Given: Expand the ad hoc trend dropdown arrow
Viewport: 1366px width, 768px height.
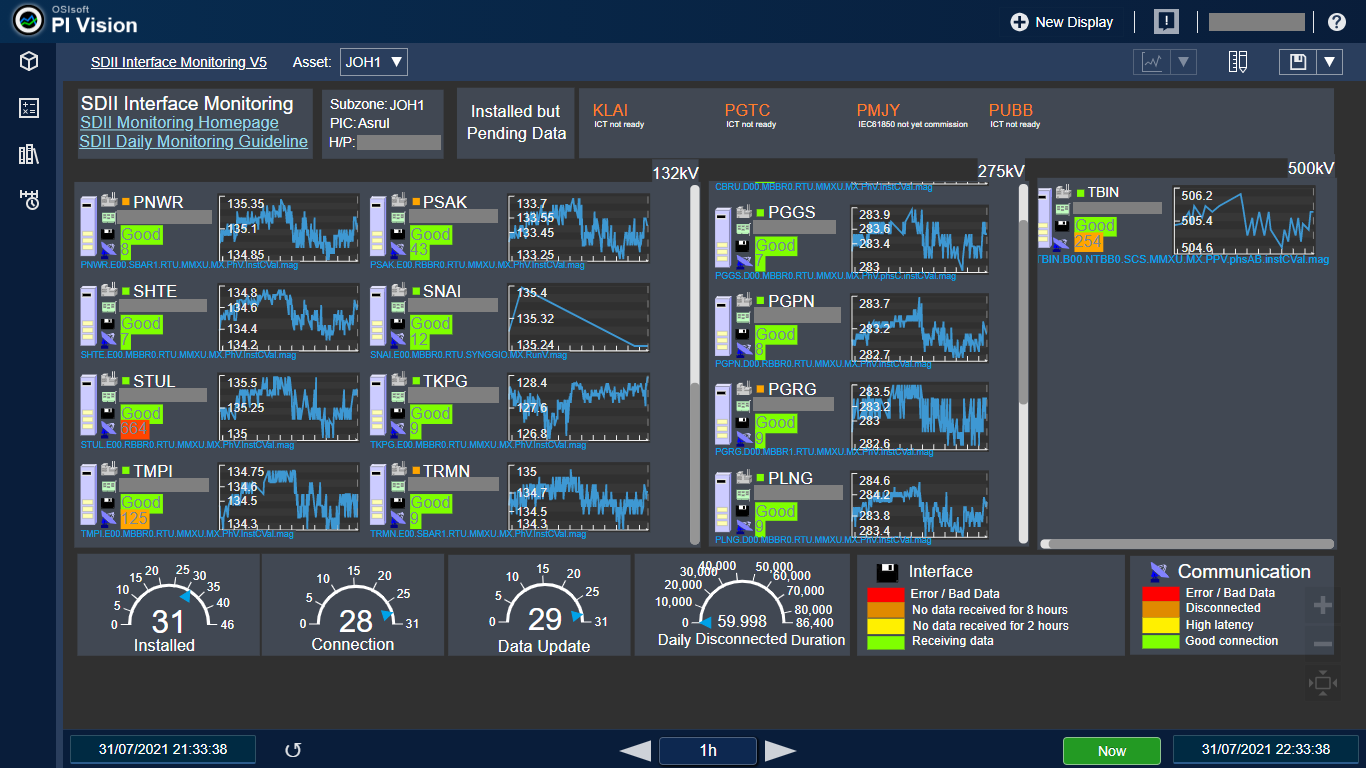Looking at the screenshot, I should pos(1184,62).
